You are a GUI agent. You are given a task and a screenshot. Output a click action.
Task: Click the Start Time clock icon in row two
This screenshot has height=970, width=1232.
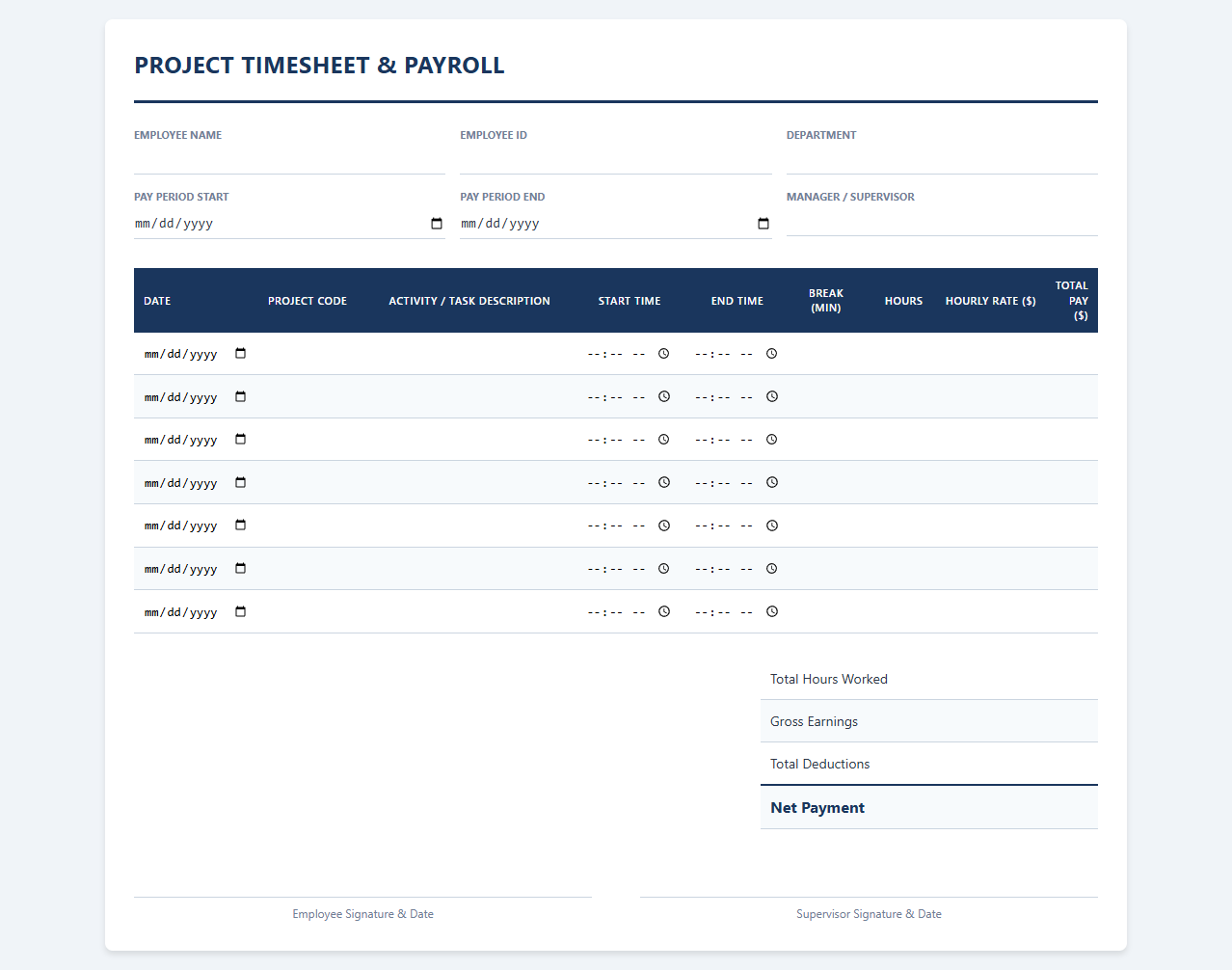tap(664, 396)
